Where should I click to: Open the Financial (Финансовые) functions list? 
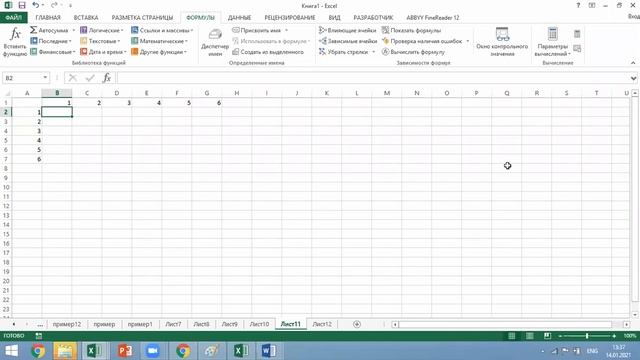point(53,52)
